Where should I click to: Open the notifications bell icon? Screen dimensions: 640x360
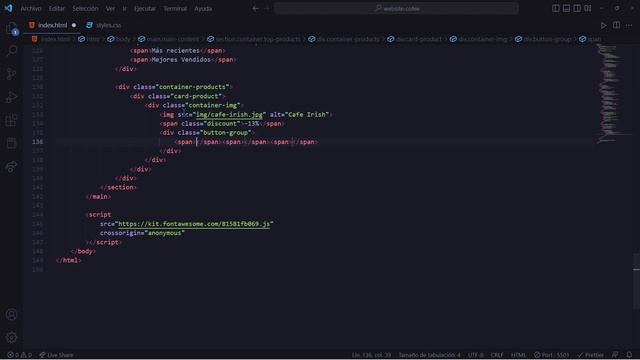tap(629, 355)
